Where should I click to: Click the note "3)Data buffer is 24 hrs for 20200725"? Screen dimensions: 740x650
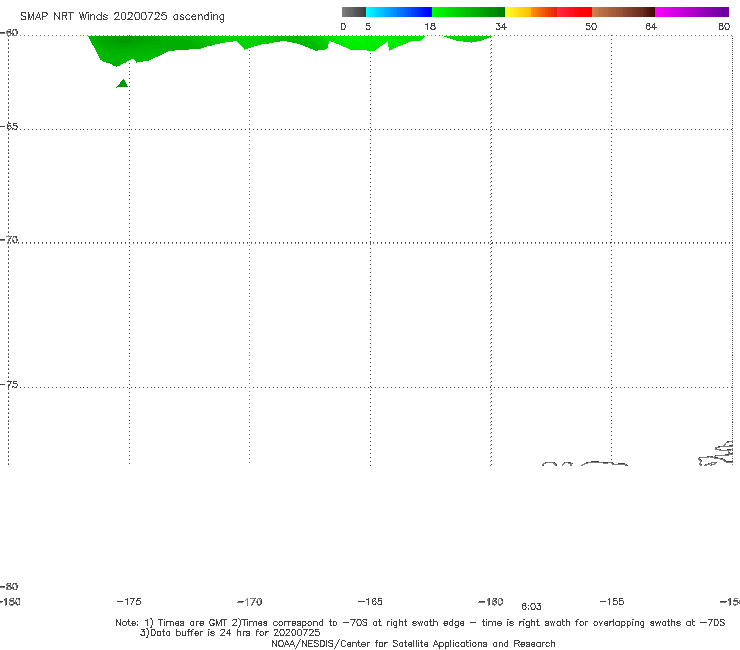(230, 633)
